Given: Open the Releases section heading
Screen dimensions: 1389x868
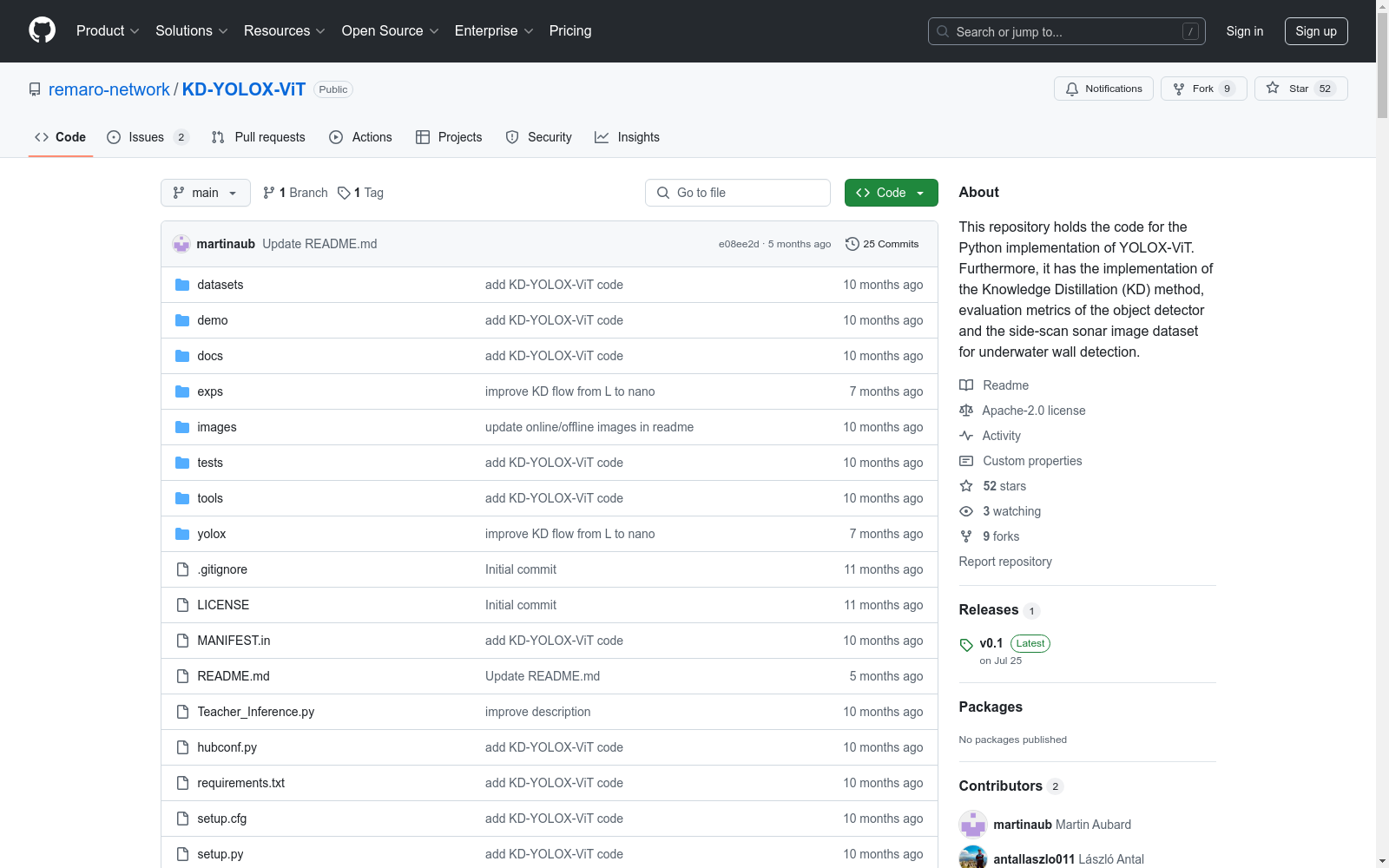Looking at the screenshot, I should pos(989,610).
